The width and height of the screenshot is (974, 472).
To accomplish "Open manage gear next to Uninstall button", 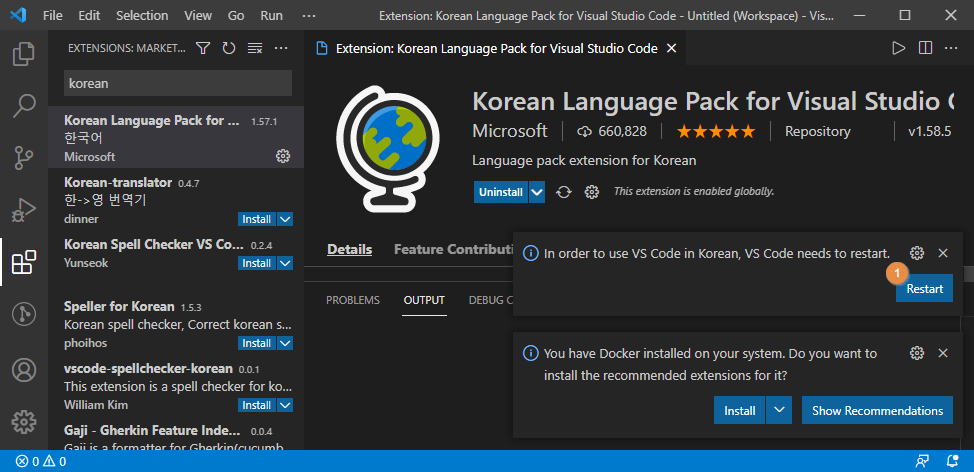I will pyautogui.click(x=591, y=192).
